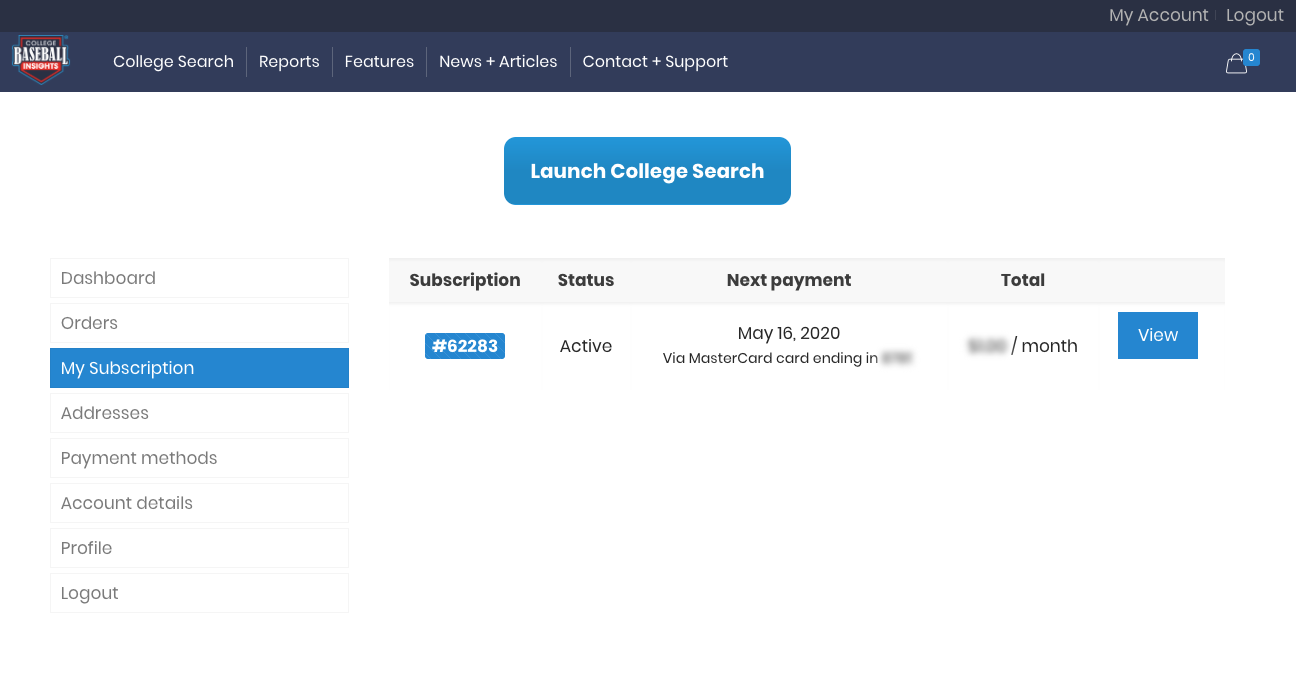Click Logout link in top bar
Screen dimensions: 1296x694
pyautogui.click(x=1254, y=15)
